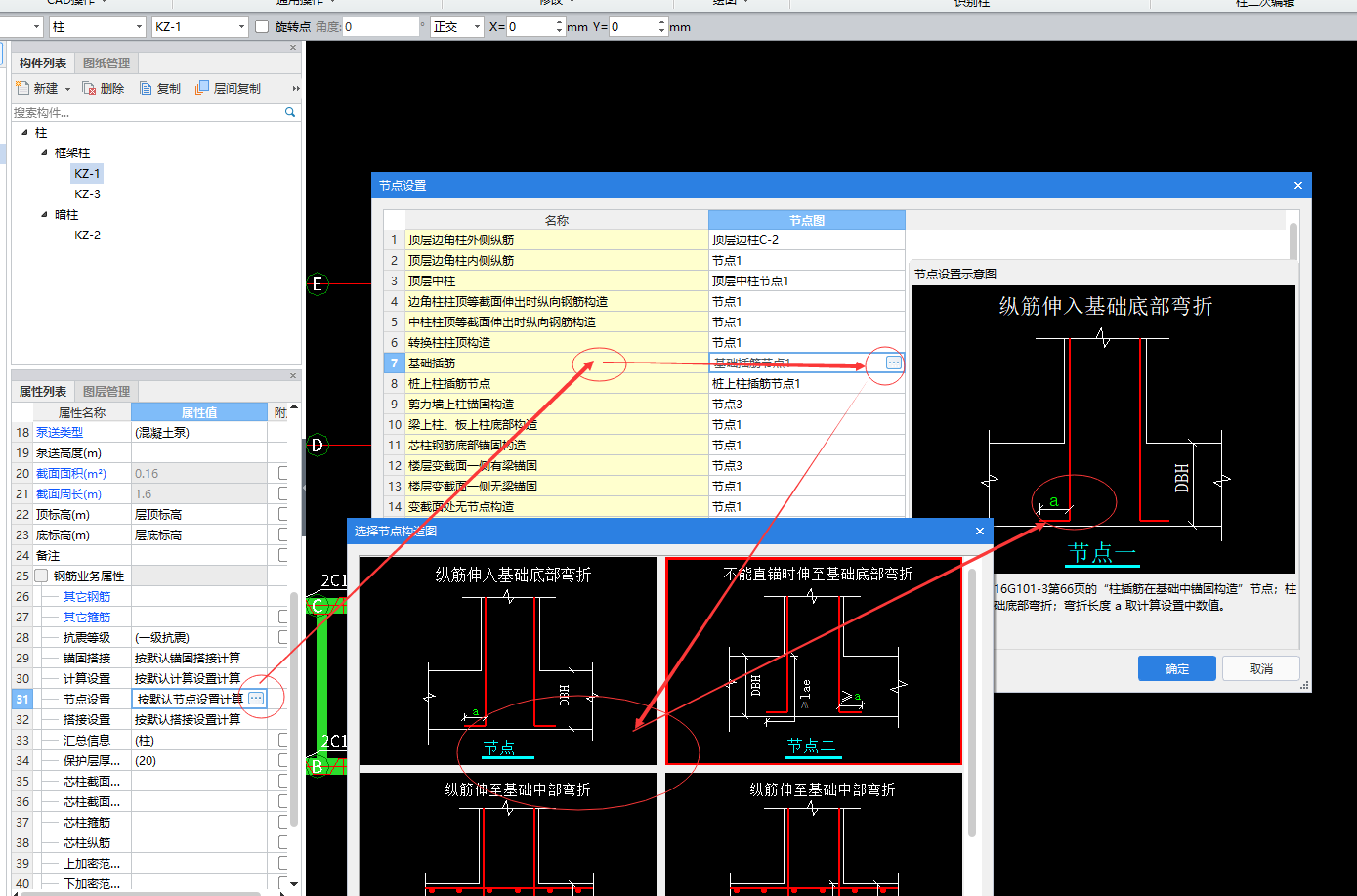
Task: Select KZ-1 in the component tree
Action: coord(87,173)
